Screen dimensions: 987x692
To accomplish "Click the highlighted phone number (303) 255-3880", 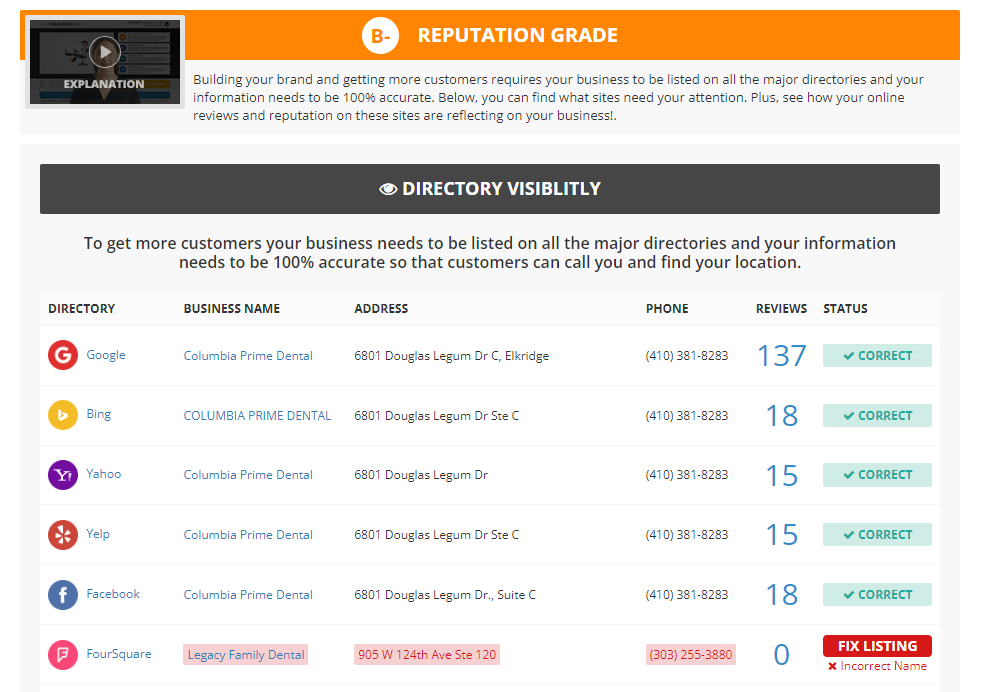I will tap(690, 655).
